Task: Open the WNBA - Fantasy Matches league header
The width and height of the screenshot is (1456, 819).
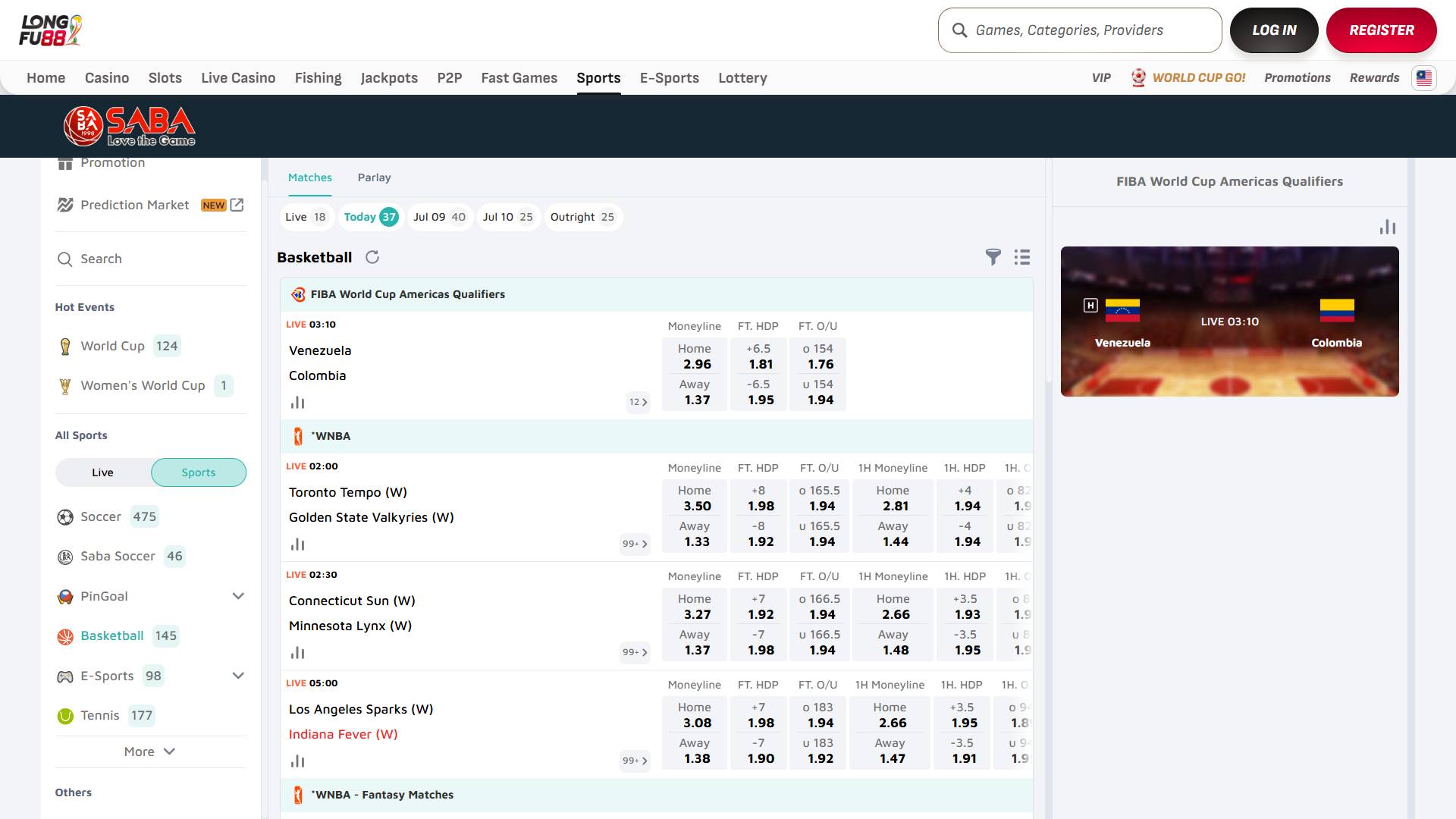Action: (657, 795)
